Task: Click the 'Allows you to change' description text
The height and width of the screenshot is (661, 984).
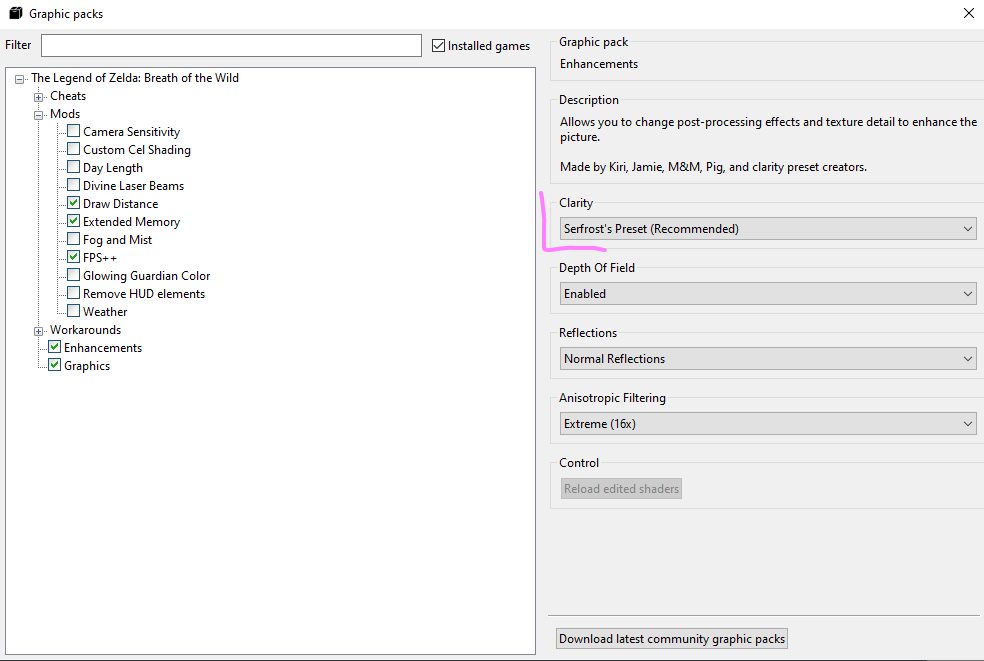Action: (x=768, y=129)
